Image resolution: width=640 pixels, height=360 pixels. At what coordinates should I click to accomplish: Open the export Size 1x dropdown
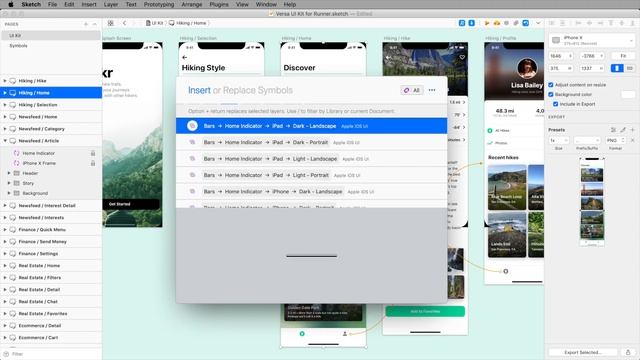(x=558, y=140)
